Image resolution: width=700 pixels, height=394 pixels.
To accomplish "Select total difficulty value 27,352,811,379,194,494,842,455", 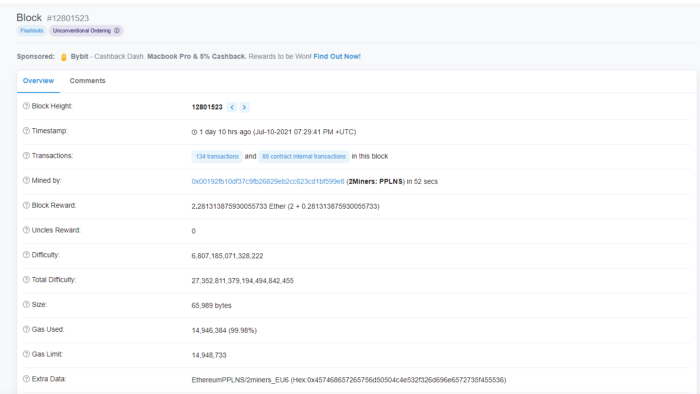I will [x=242, y=281].
